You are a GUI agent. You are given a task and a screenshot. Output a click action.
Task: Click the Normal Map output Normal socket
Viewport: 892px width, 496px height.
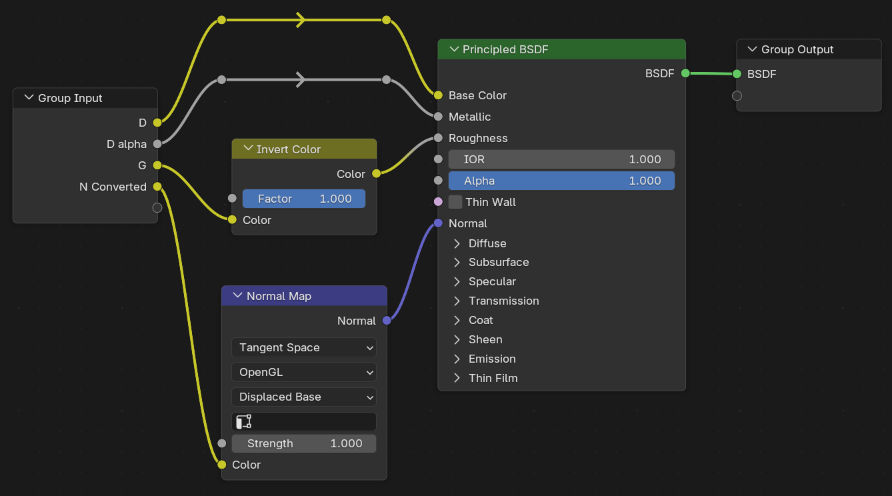tap(387, 321)
